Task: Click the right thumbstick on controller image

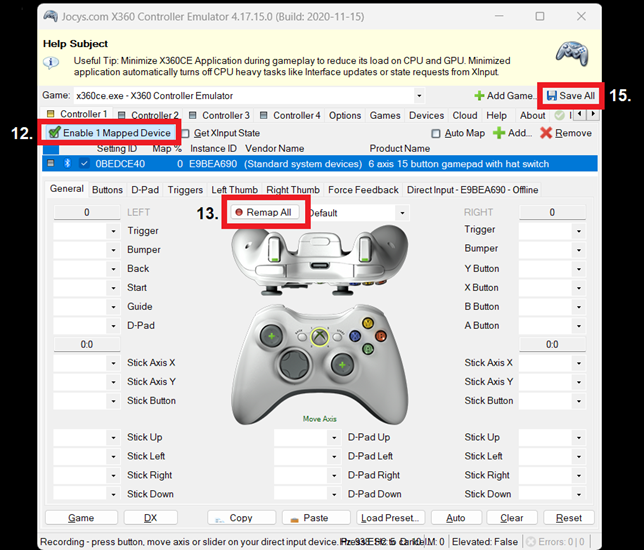Action: (x=342, y=364)
